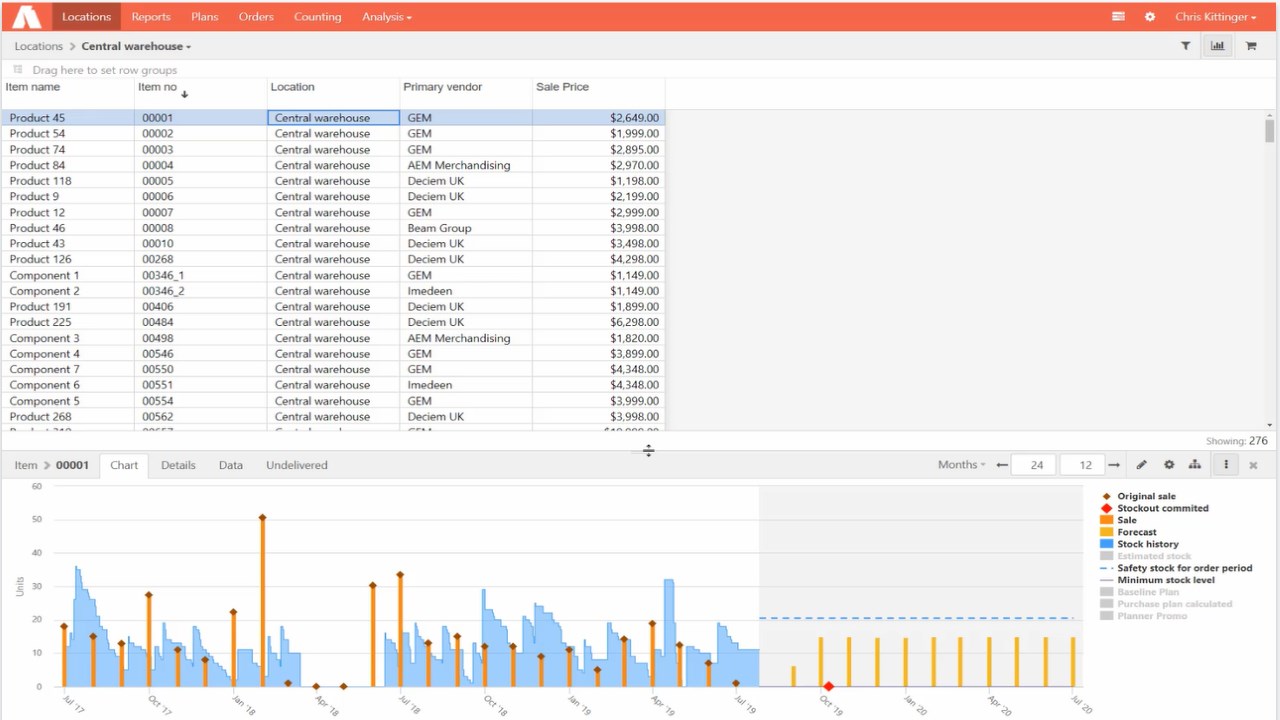Click the row group drag icon
This screenshot has width=1280, height=720.
18,70
